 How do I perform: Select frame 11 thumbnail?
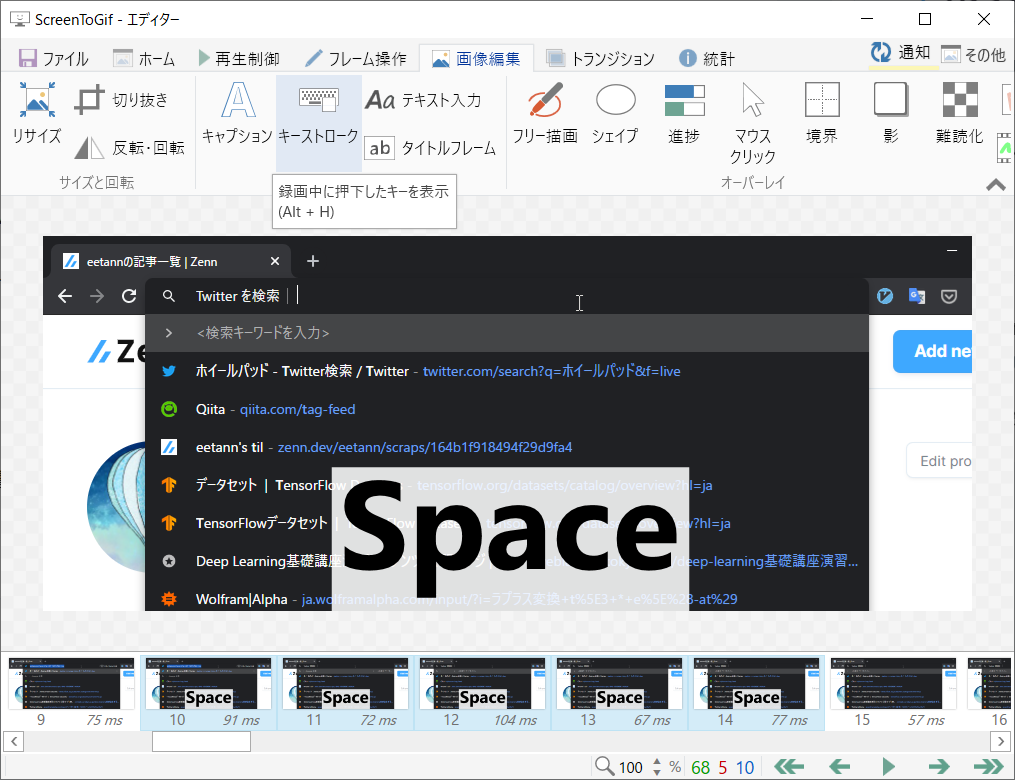click(x=346, y=693)
